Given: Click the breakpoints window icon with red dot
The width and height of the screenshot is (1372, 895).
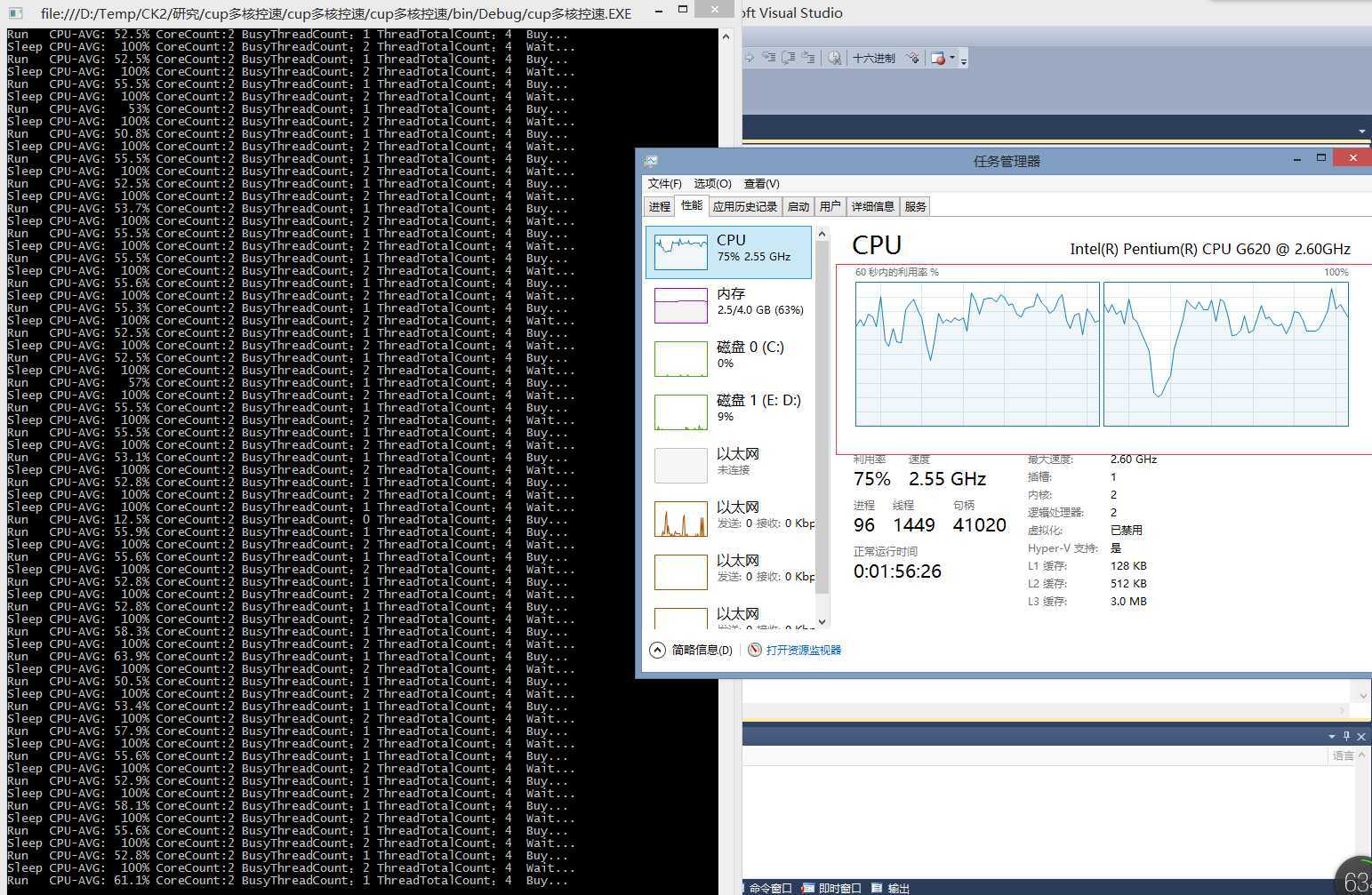Looking at the screenshot, I should tap(938, 58).
